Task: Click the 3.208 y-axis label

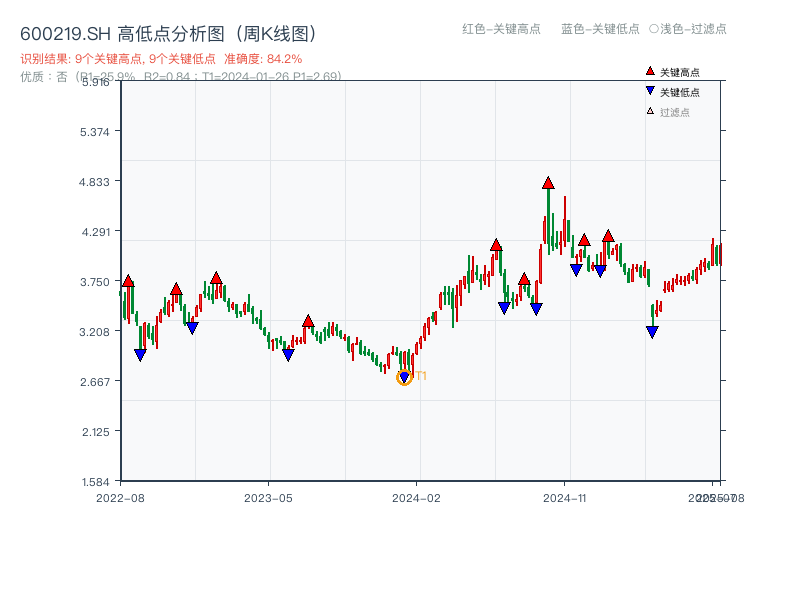Action: [94, 332]
